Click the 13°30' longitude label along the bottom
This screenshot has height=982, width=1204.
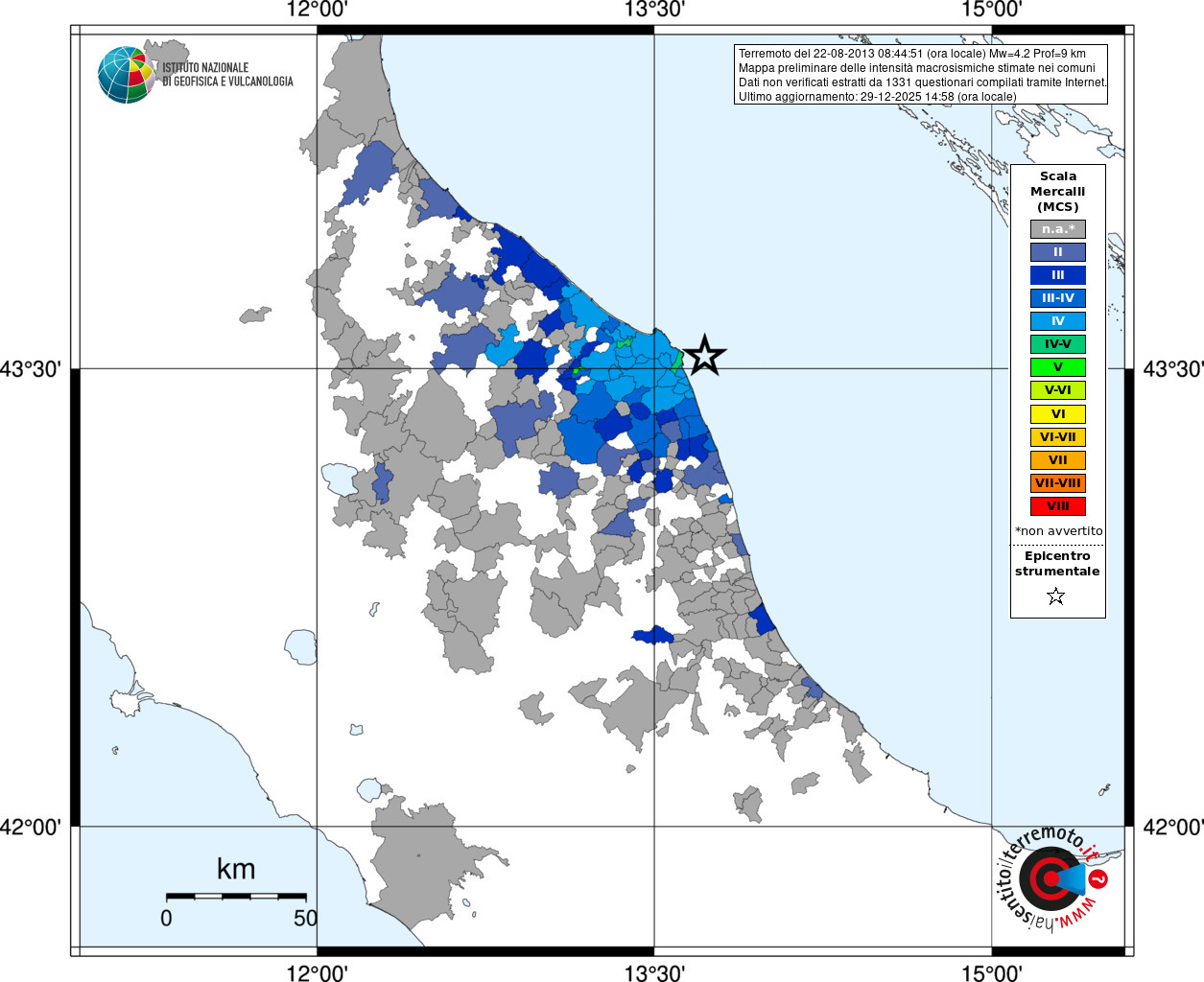(x=654, y=973)
